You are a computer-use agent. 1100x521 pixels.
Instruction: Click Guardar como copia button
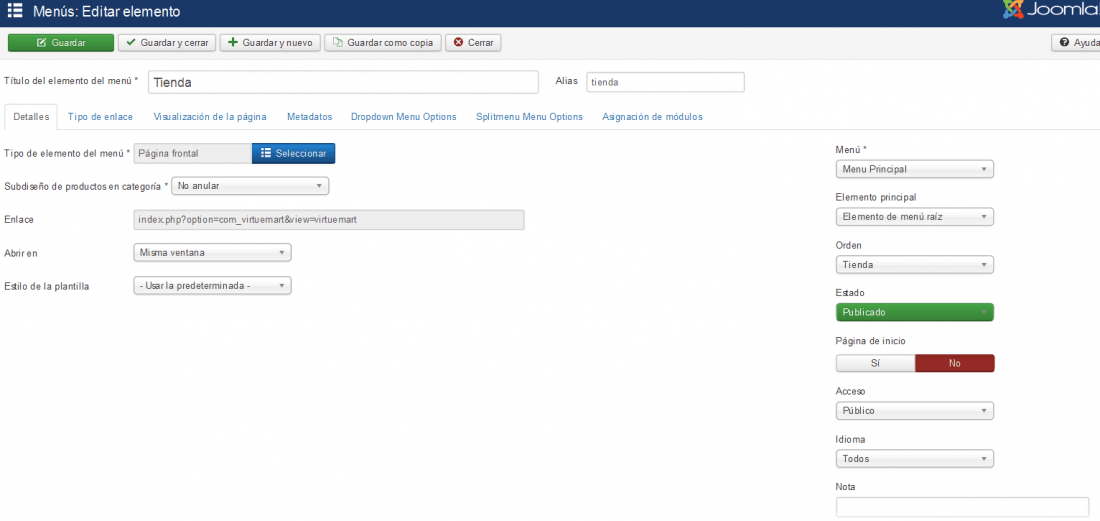click(x=383, y=43)
